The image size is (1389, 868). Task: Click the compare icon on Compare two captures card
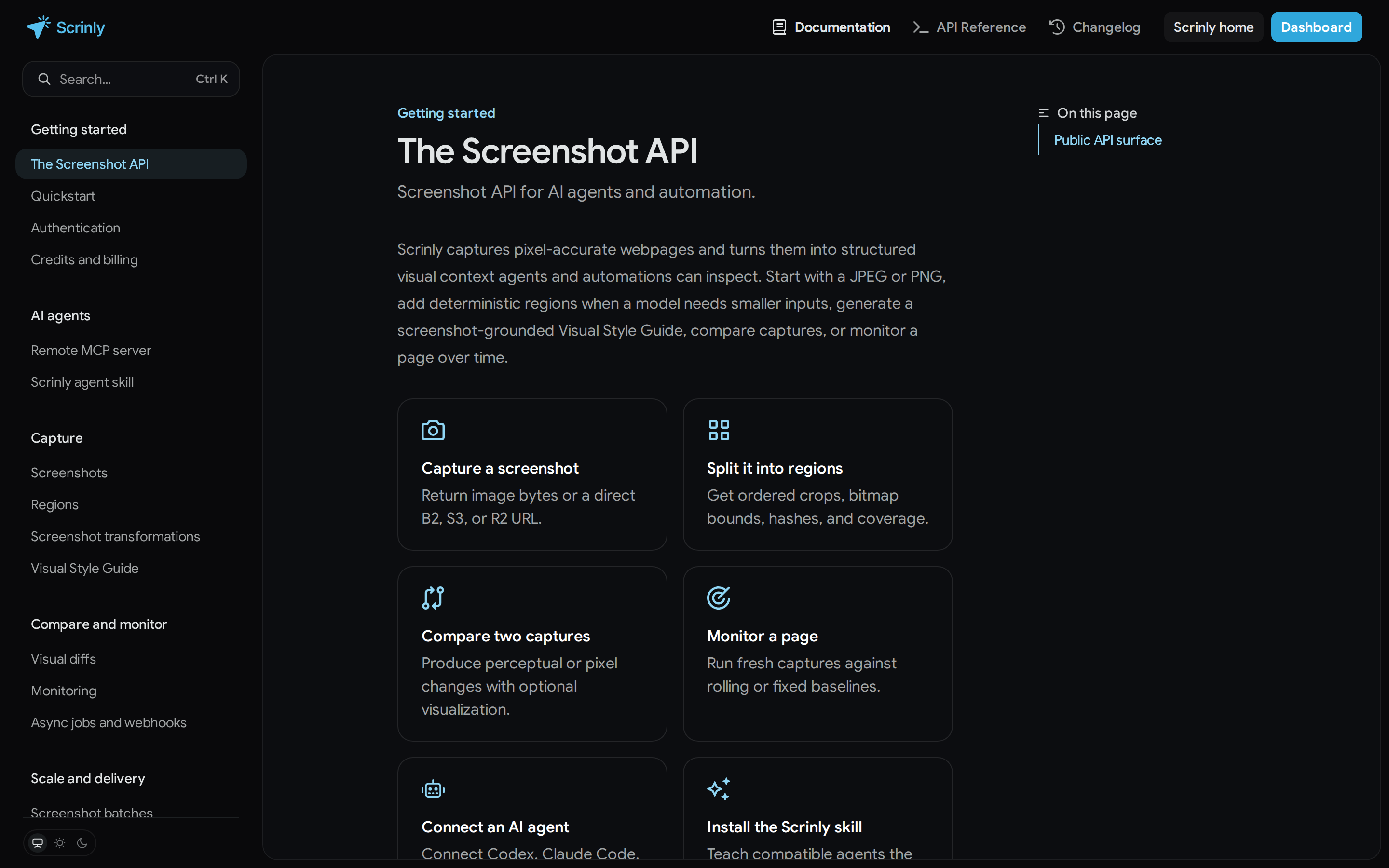point(433,597)
